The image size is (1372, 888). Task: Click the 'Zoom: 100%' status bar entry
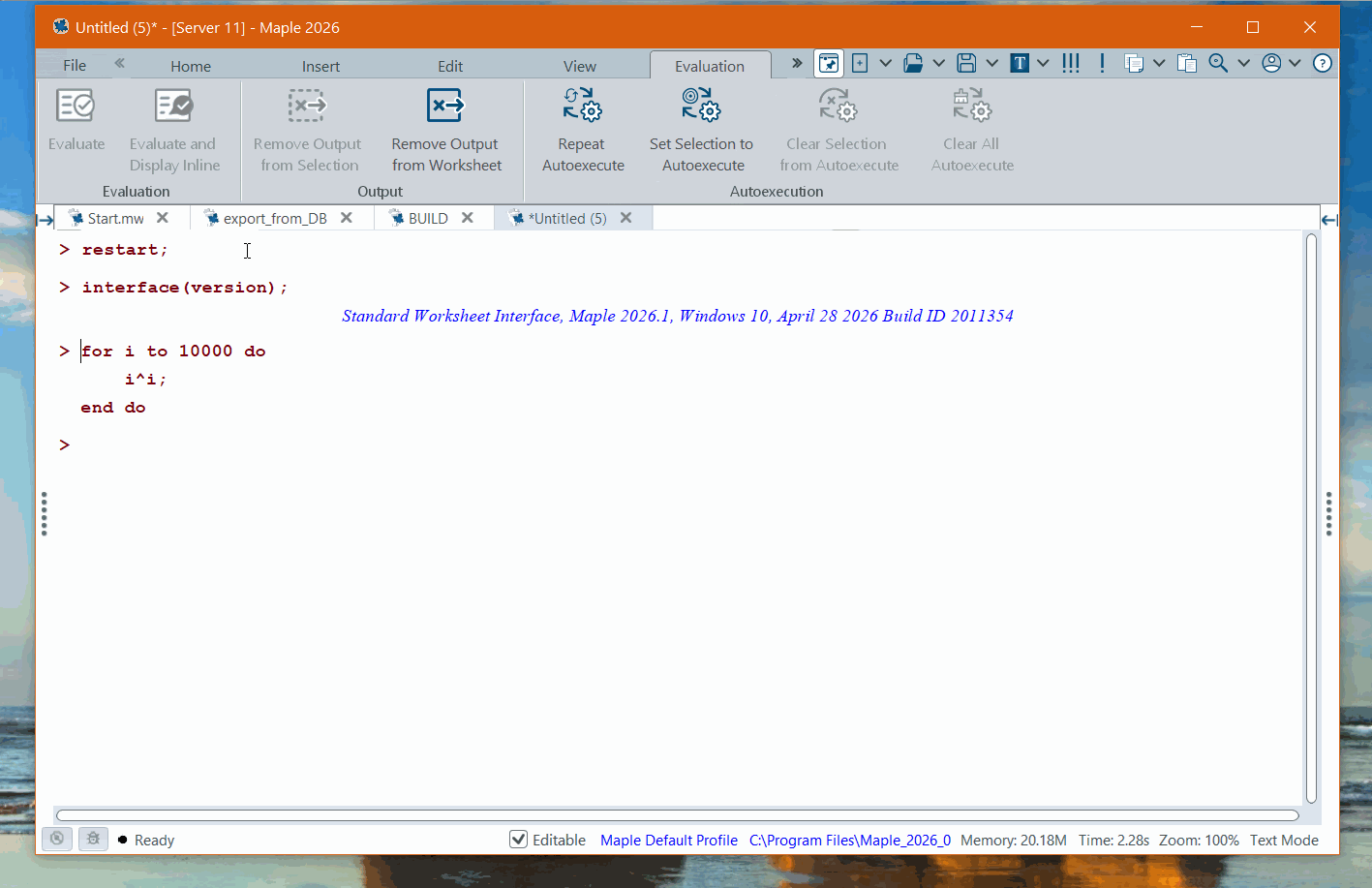1199,841
